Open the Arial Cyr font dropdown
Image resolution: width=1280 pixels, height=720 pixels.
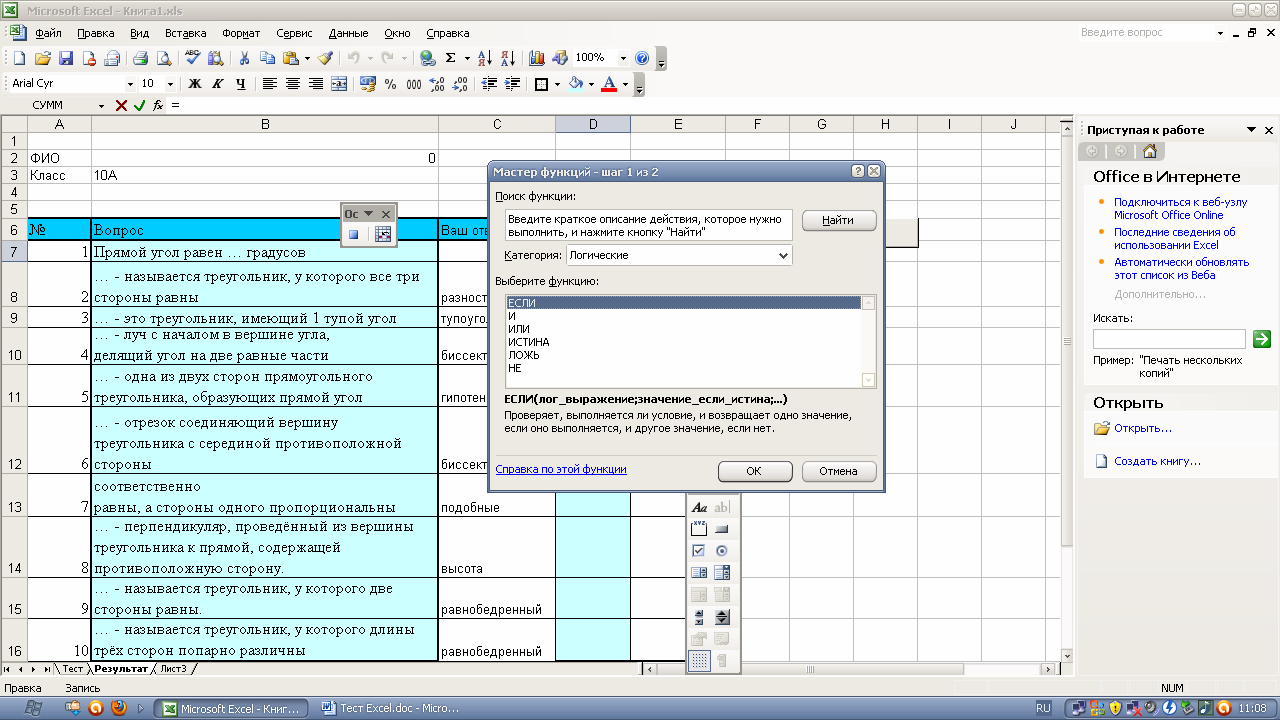coord(130,84)
